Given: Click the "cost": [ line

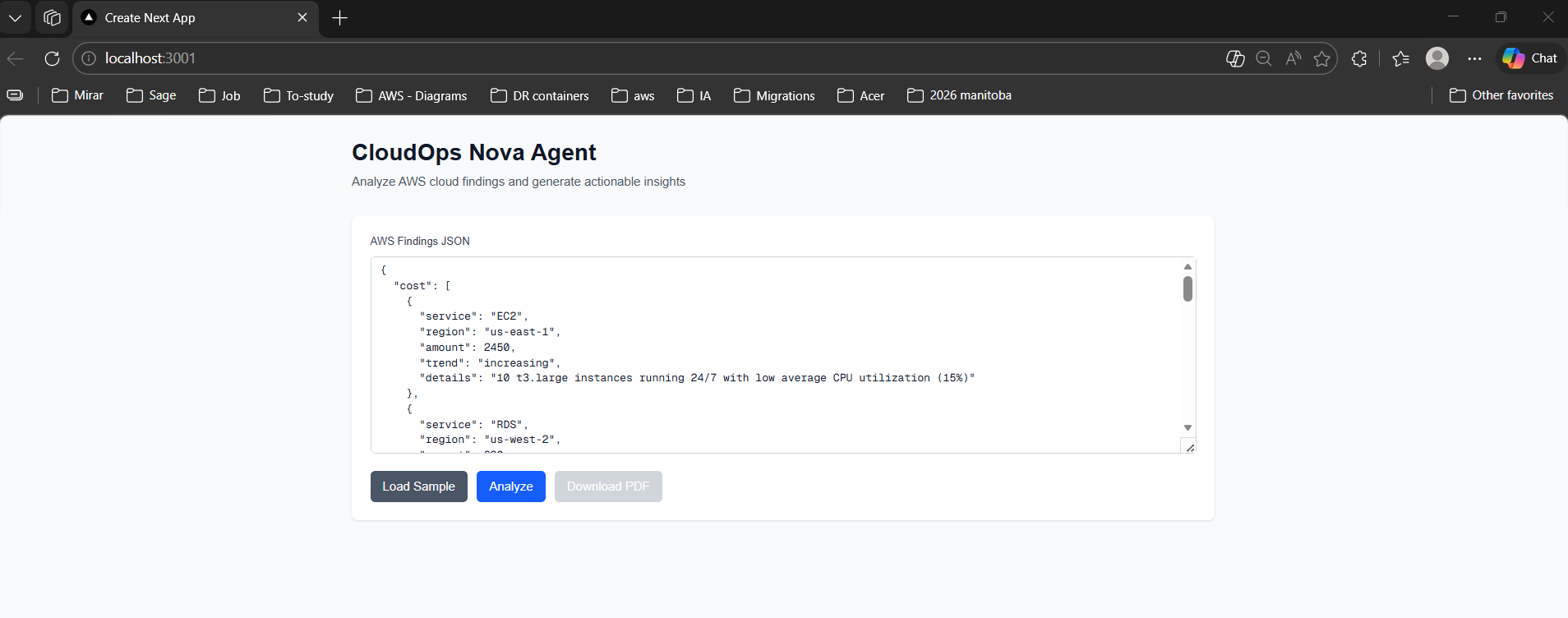Looking at the screenshot, I should coord(422,286).
